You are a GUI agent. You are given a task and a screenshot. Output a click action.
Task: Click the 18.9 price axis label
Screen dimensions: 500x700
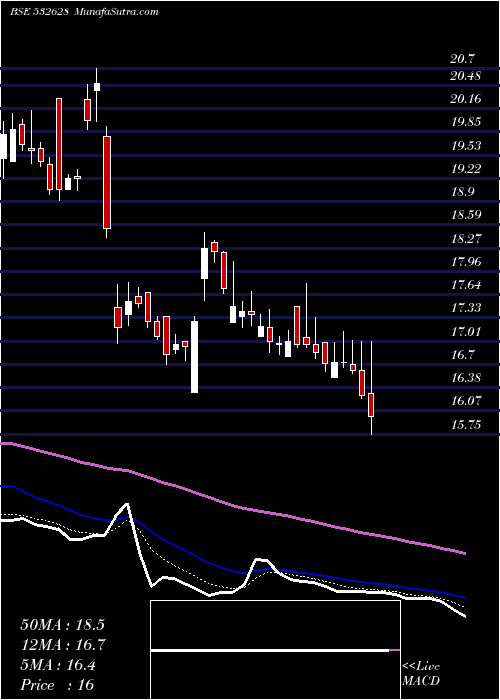point(463,192)
